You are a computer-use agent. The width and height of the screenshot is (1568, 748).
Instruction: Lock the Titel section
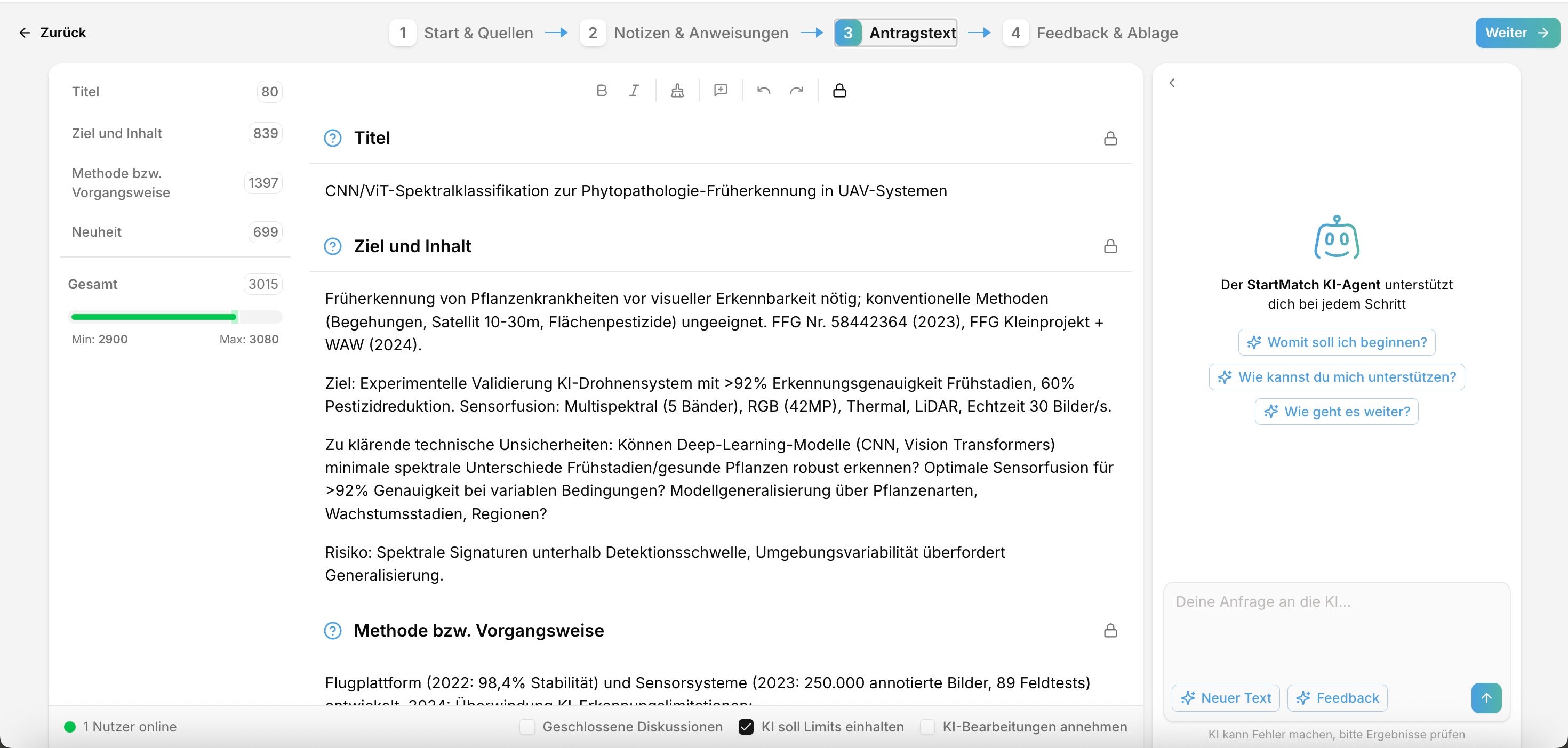tap(1110, 139)
